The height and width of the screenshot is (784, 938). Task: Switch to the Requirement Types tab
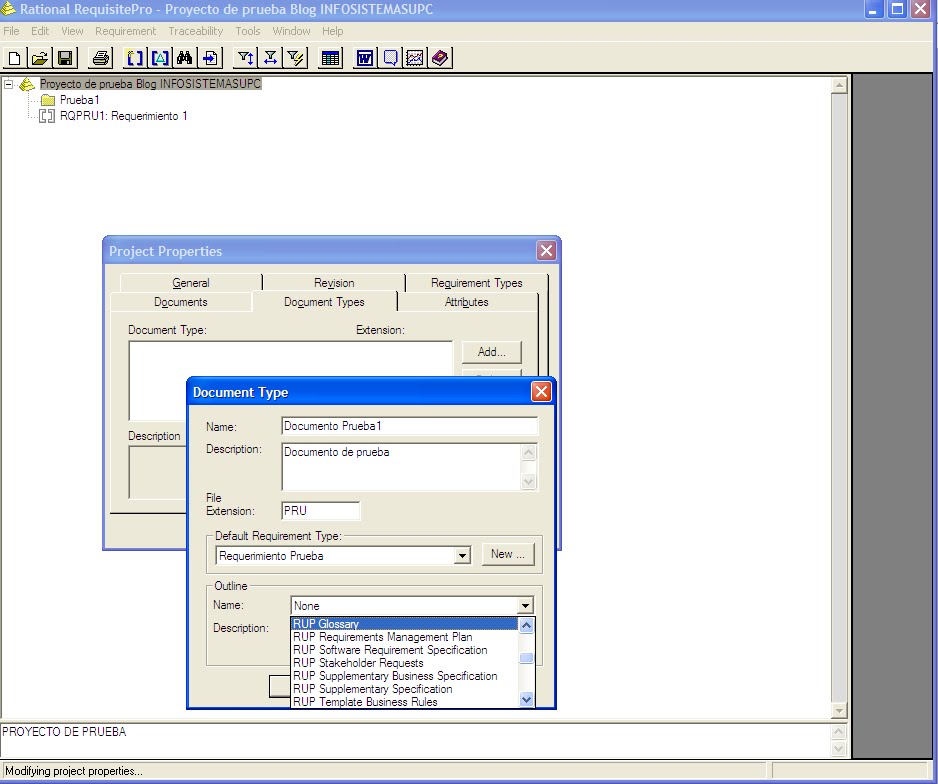point(477,283)
